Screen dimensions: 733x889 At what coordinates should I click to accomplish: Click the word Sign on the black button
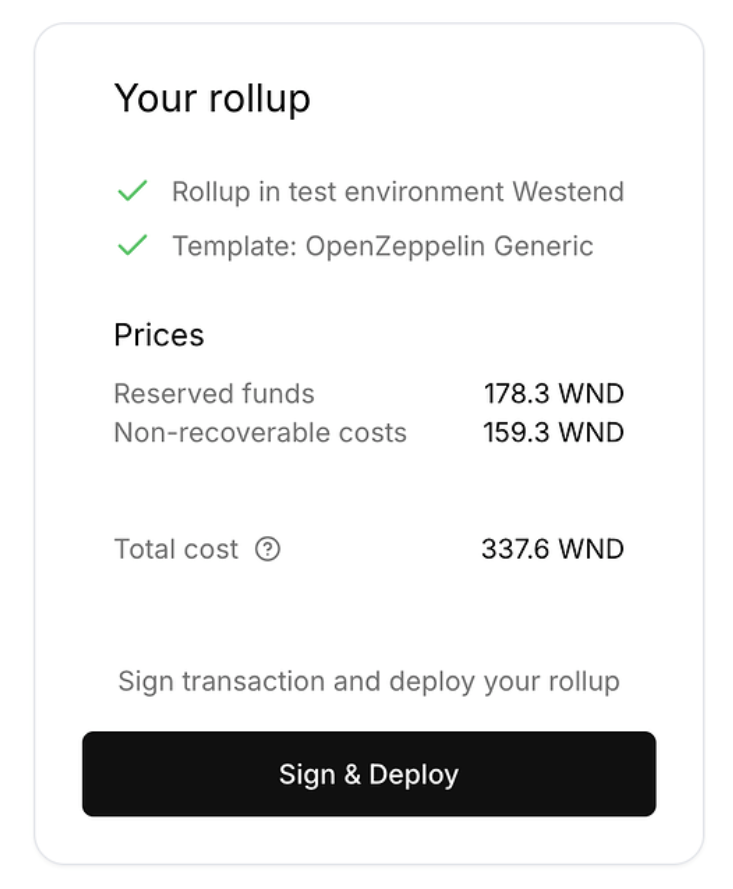pyautogui.click(x=307, y=775)
